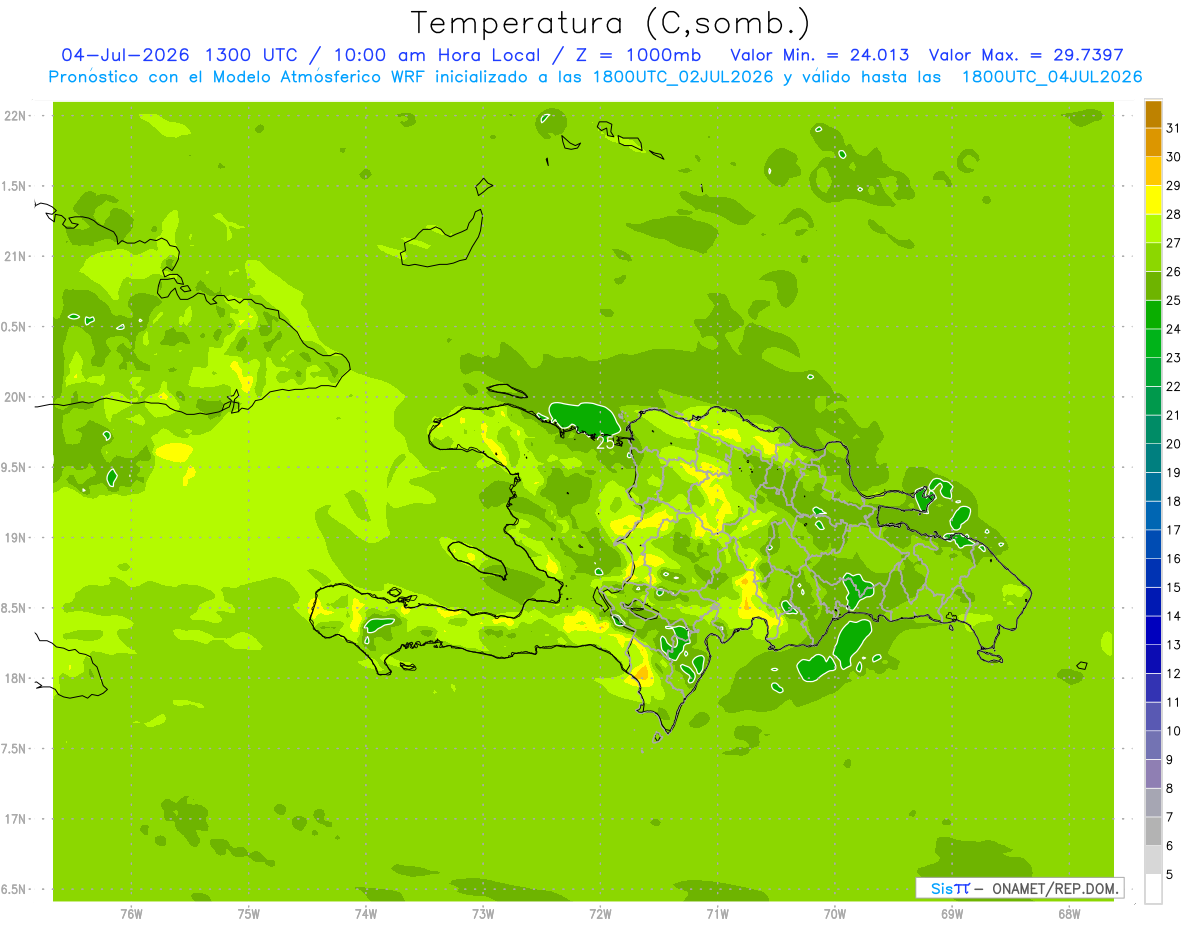Click the "1800UTC_04JUL2026" valid-until time
This screenshot has width=1200, height=927.
click(x=1052, y=77)
